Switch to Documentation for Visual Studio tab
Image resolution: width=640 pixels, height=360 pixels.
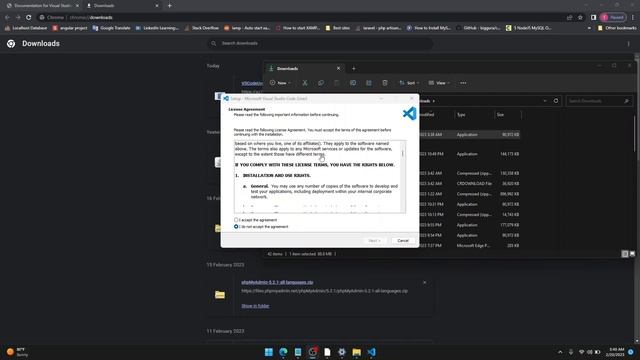pyautogui.click(x=43, y=6)
